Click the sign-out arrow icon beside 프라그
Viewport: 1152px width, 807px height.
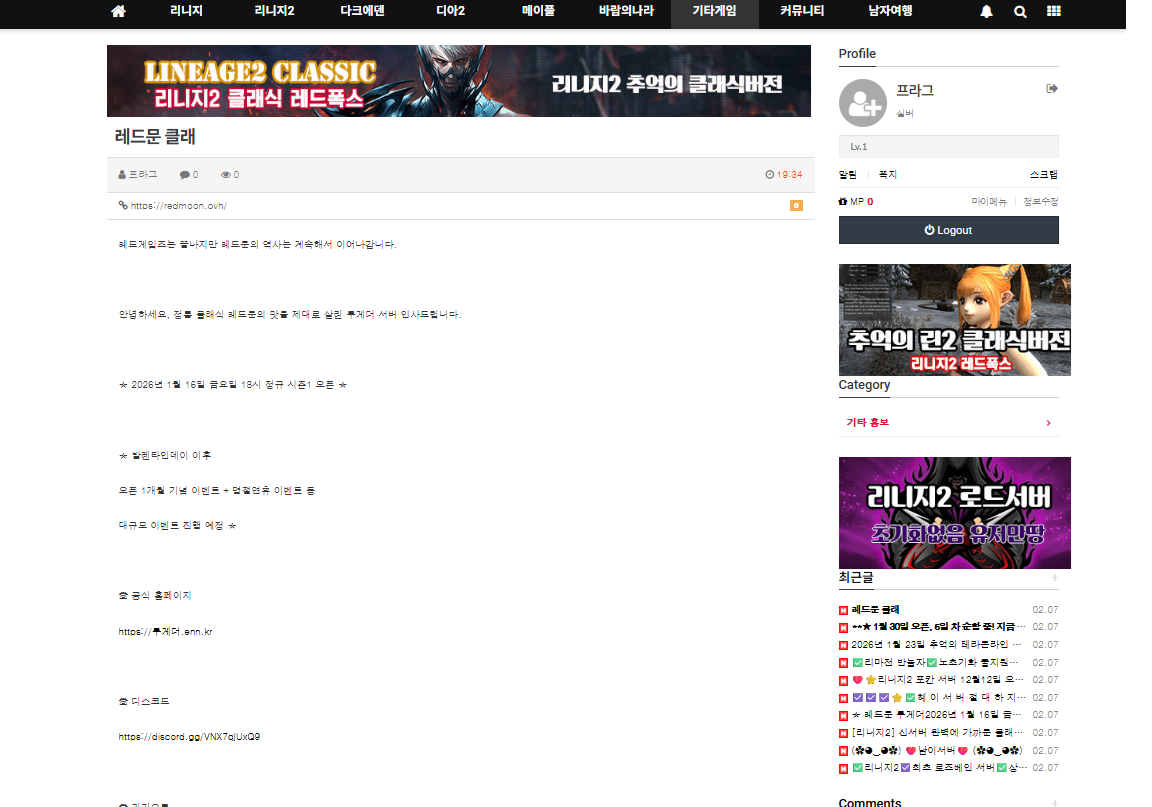point(1051,89)
